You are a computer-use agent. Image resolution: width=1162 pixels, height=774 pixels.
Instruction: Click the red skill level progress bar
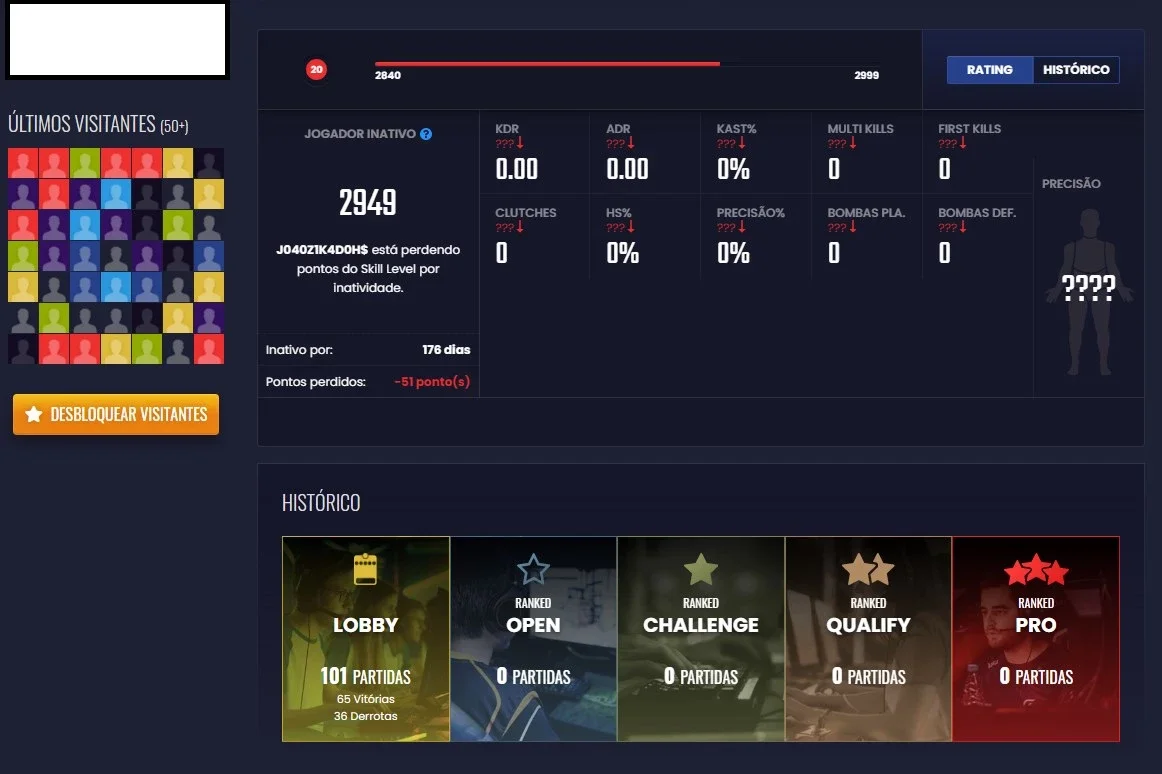pos(547,64)
